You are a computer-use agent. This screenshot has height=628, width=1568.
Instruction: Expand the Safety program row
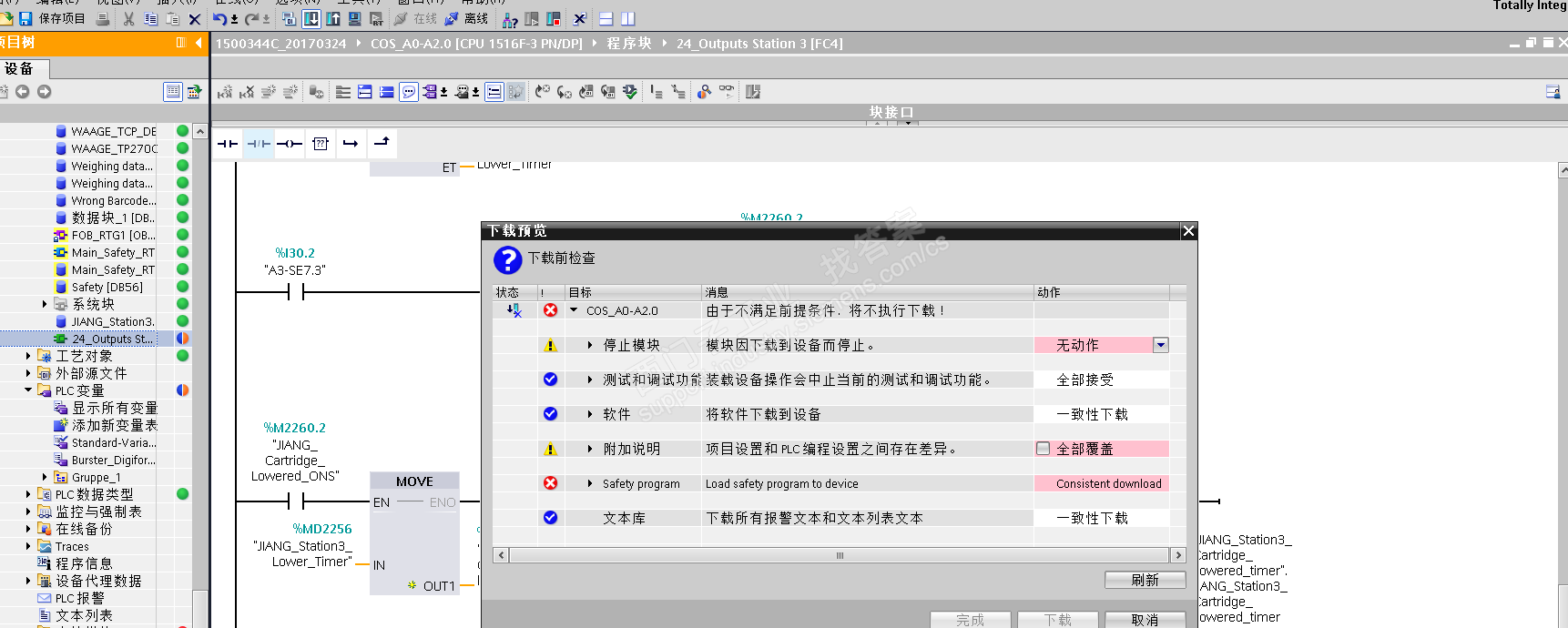[x=590, y=483]
